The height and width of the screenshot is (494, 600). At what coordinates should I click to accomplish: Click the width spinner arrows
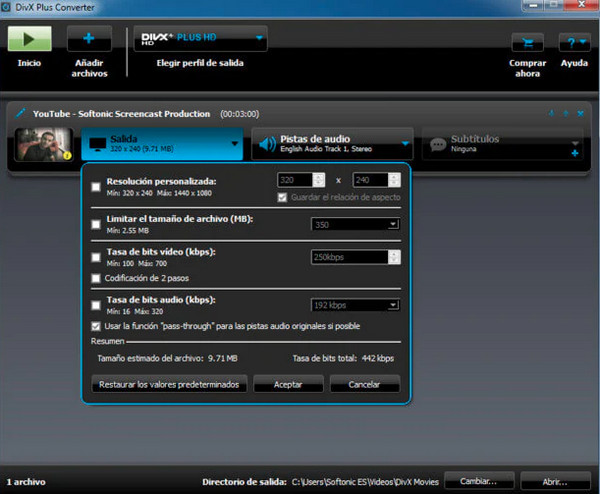(318, 180)
